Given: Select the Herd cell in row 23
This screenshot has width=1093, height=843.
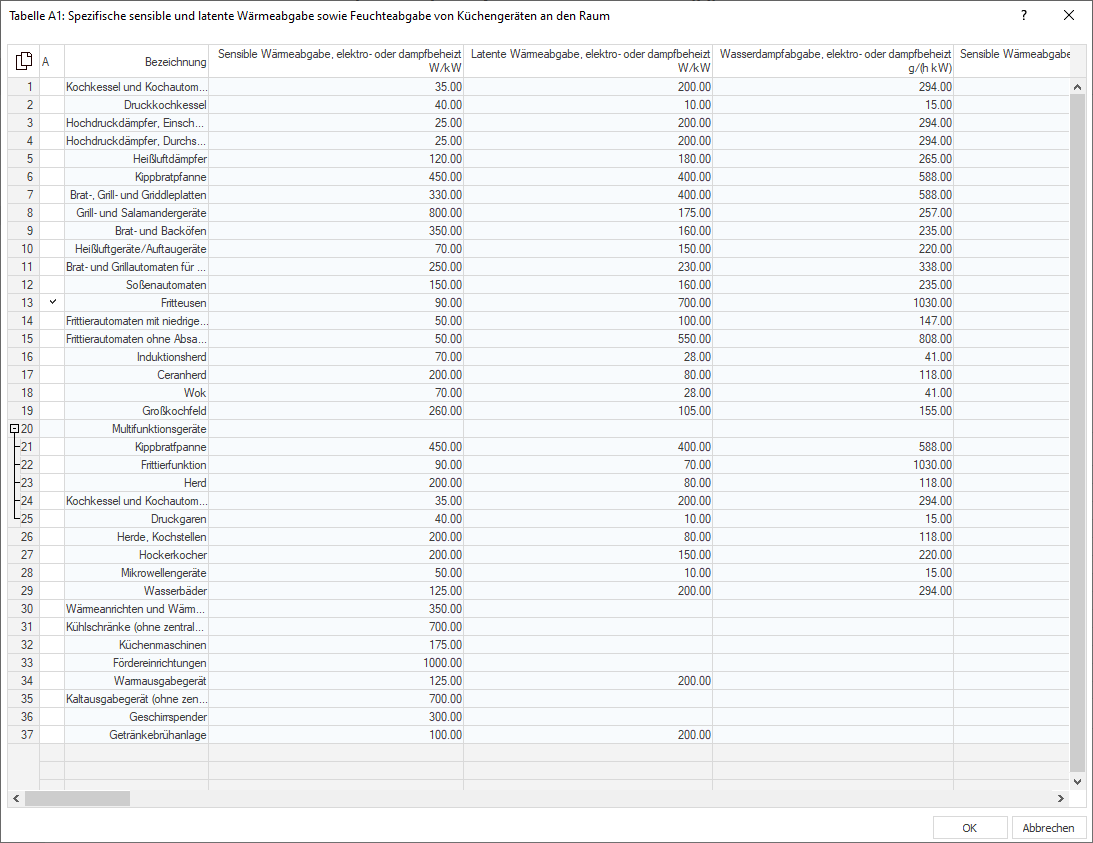Looking at the screenshot, I should (137, 483).
